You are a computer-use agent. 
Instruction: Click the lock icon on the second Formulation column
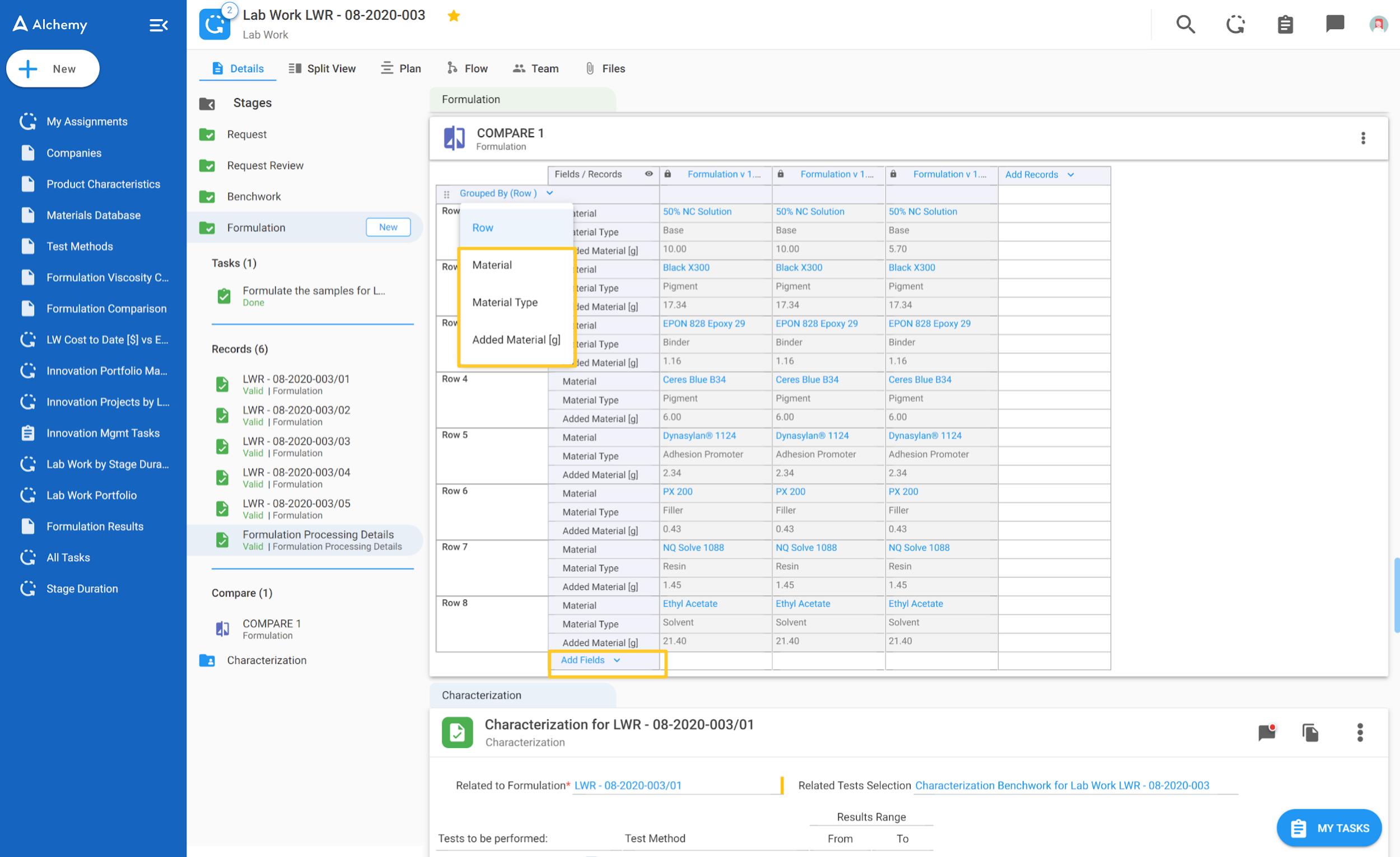pyautogui.click(x=781, y=174)
